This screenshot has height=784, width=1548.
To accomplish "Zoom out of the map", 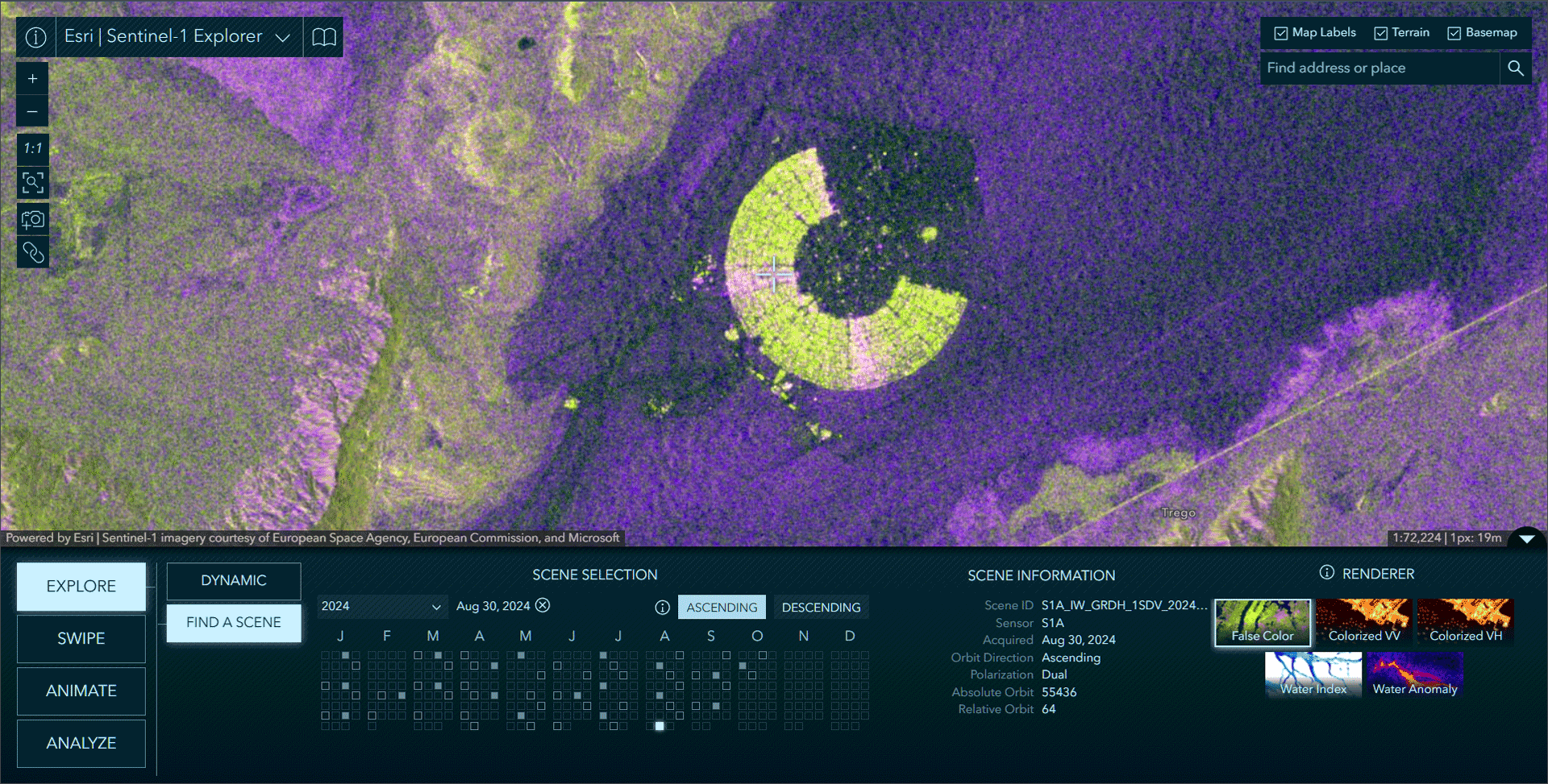I will tap(33, 112).
